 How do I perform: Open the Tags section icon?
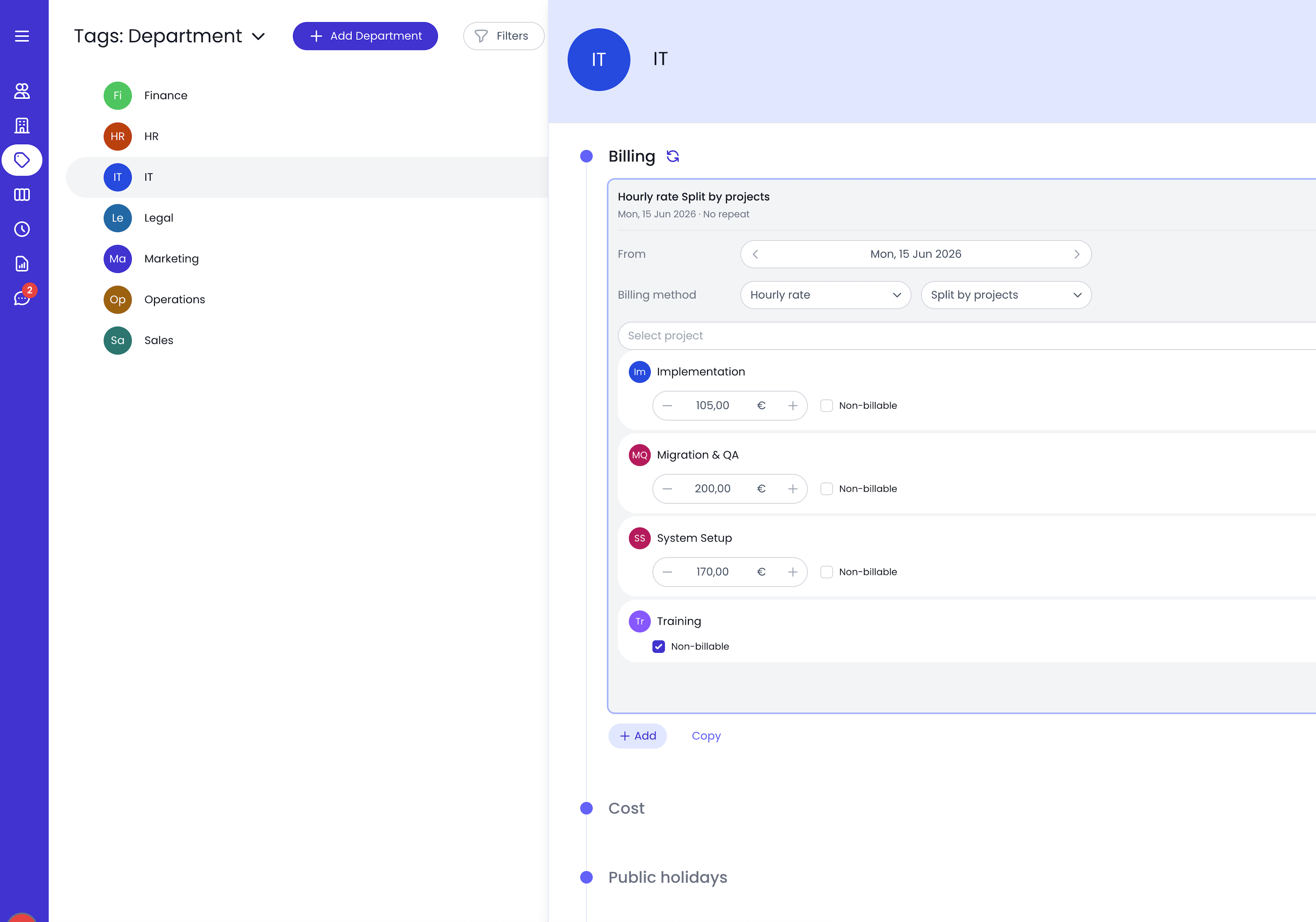(22, 160)
